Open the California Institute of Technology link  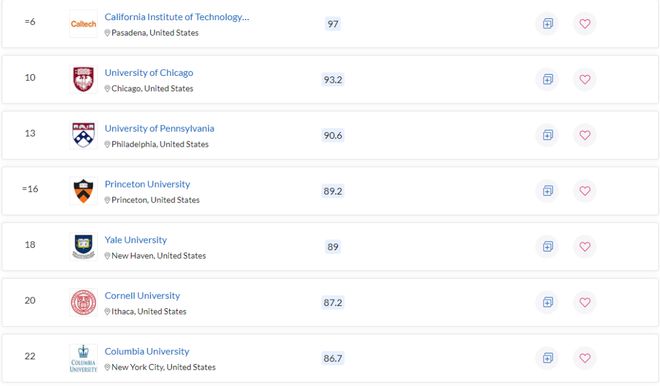[177, 17]
